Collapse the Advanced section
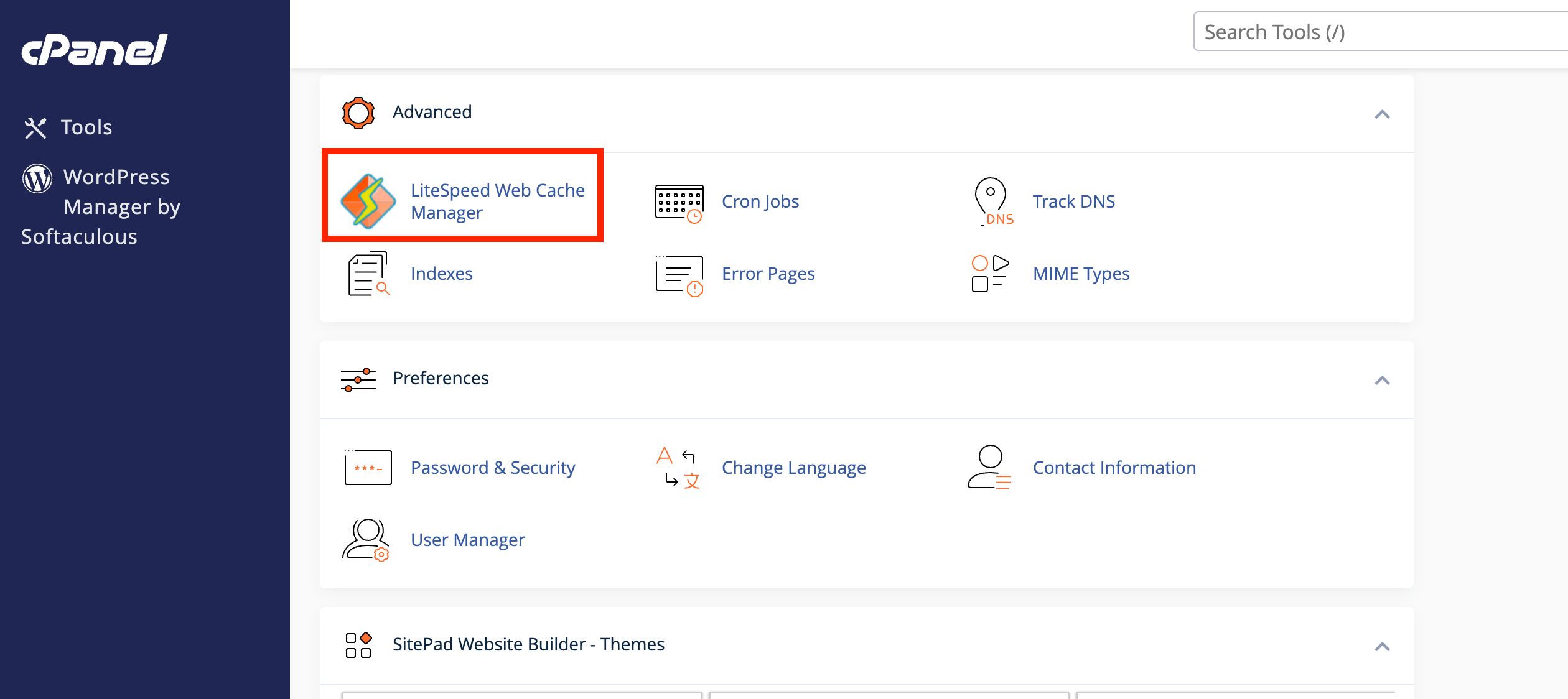 pyautogui.click(x=1382, y=114)
